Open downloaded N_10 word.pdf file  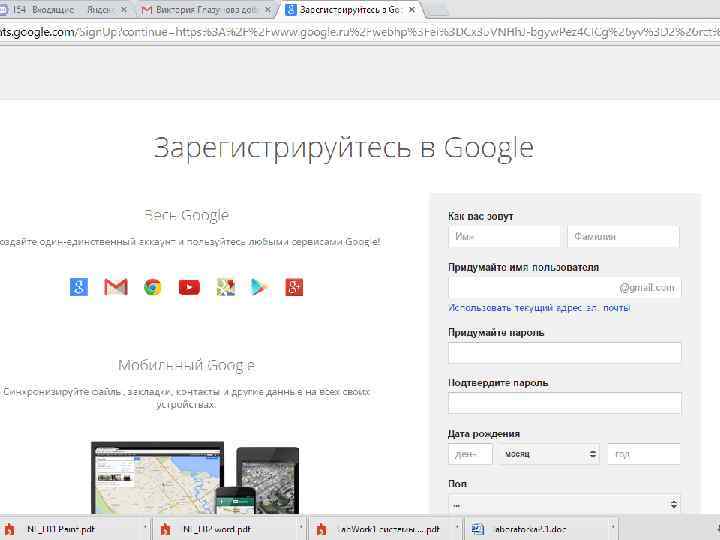point(225,529)
